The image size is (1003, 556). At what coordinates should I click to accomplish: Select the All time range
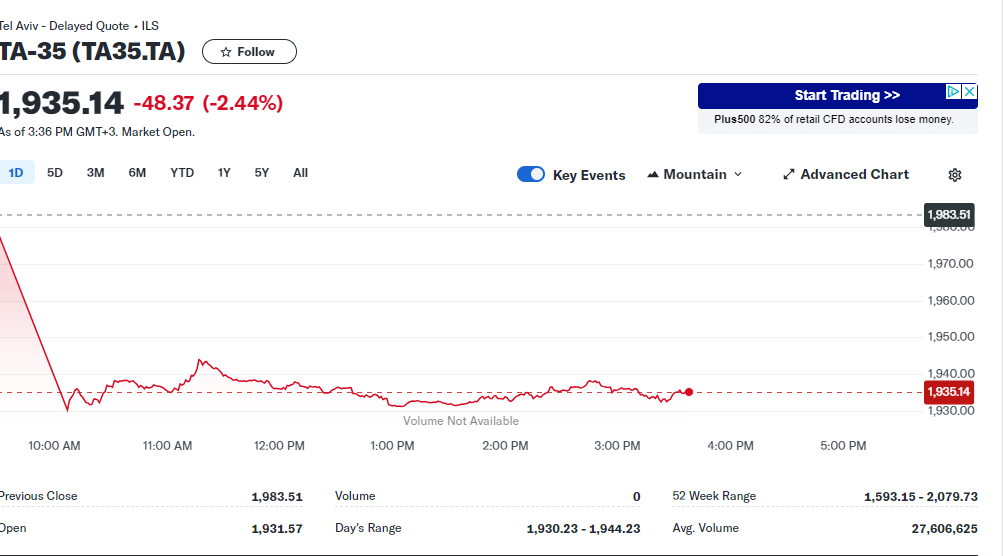300,173
